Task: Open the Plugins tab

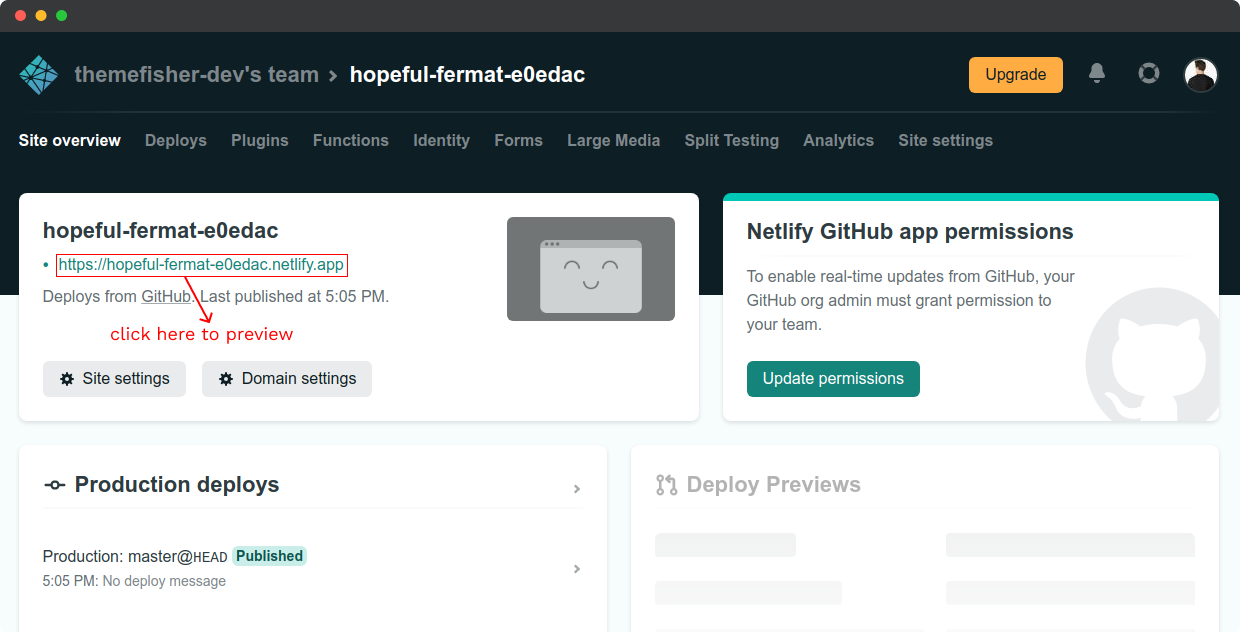Action: click(x=260, y=141)
